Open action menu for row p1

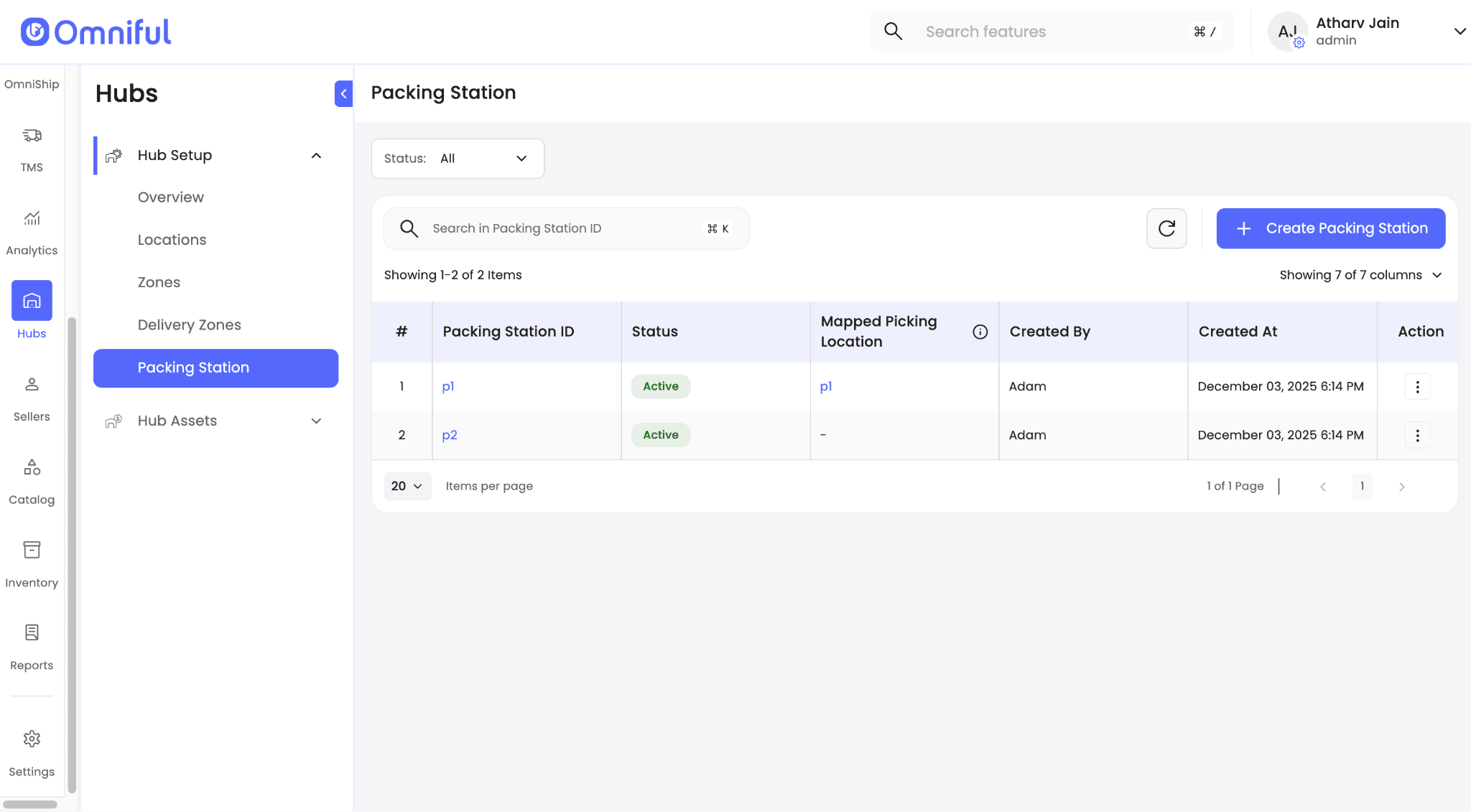(1417, 387)
